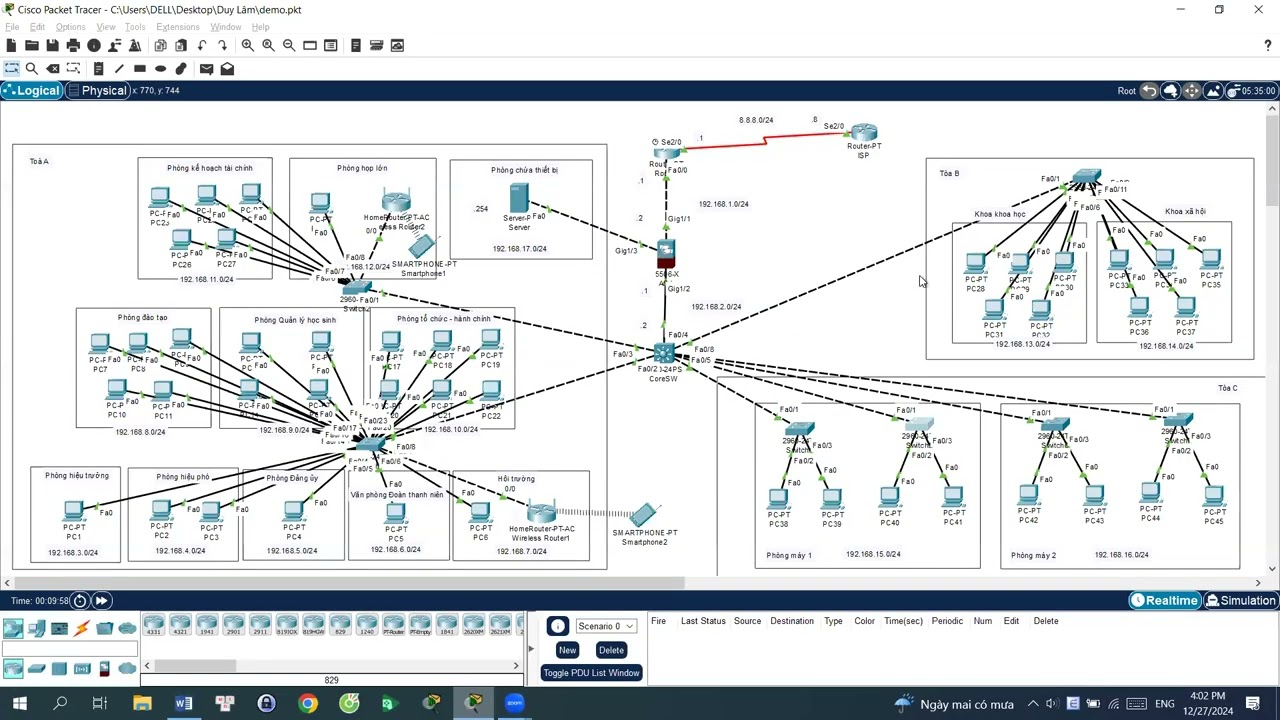Open the Network Information icon

pyautogui.click(x=94, y=45)
